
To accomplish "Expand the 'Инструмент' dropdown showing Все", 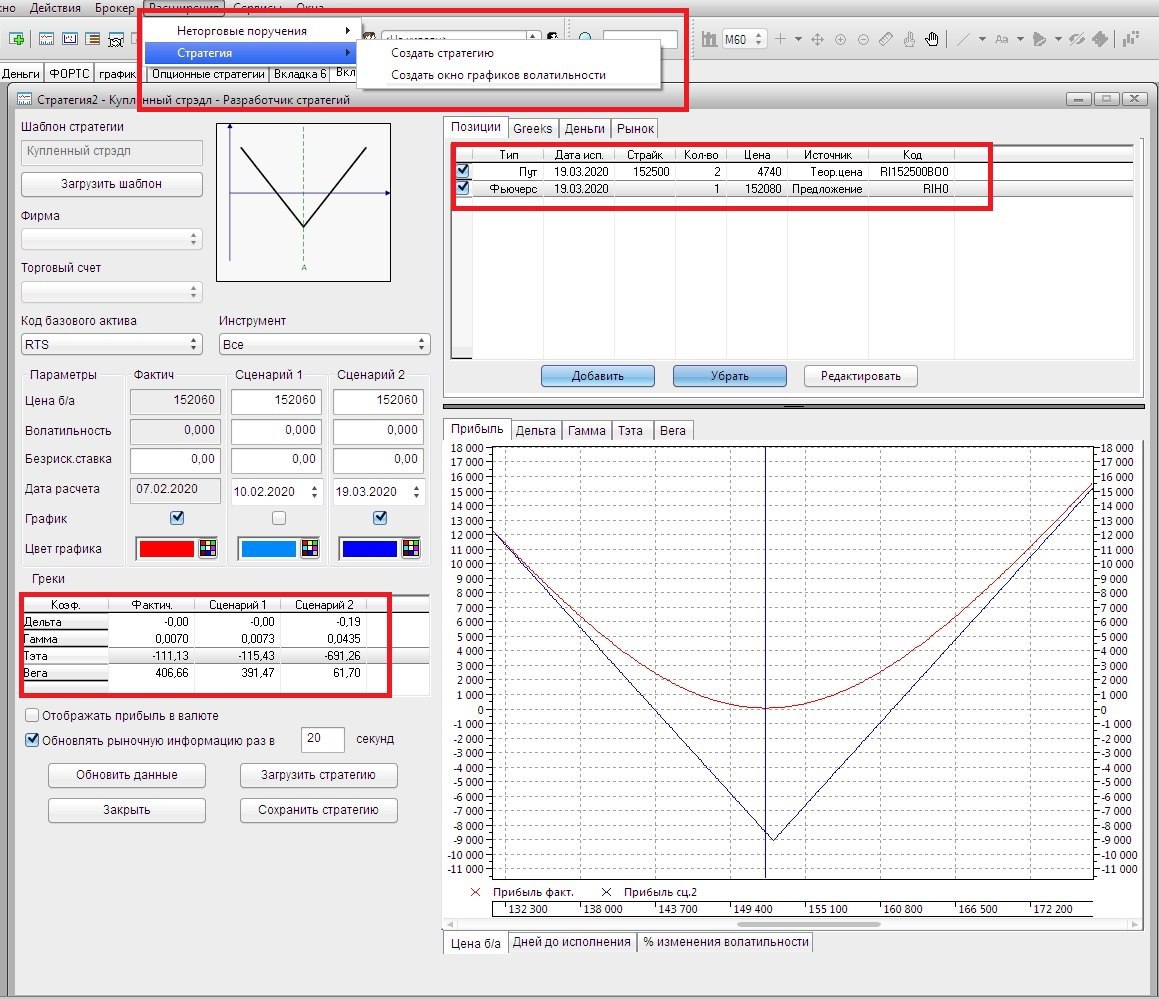I will (324, 344).
